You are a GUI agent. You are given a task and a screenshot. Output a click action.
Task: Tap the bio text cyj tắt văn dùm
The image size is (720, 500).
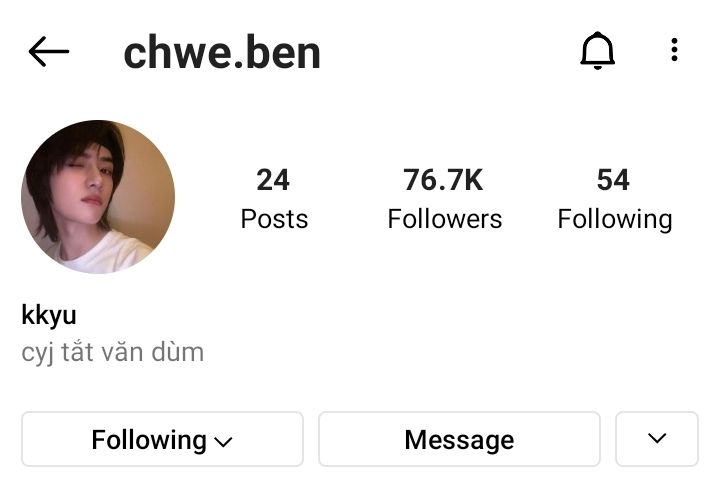112,353
